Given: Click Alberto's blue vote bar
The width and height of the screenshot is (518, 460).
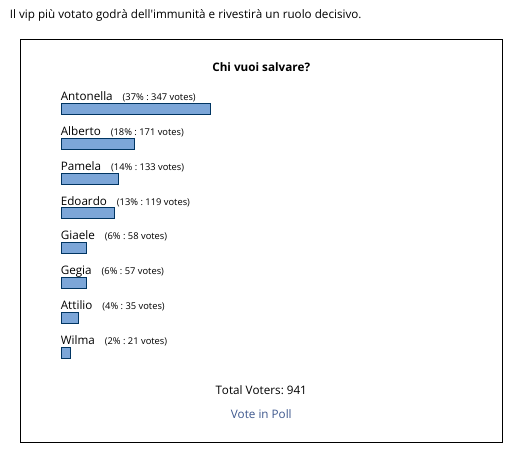Looking at the screenshot, I should click(x=98, y=144).
